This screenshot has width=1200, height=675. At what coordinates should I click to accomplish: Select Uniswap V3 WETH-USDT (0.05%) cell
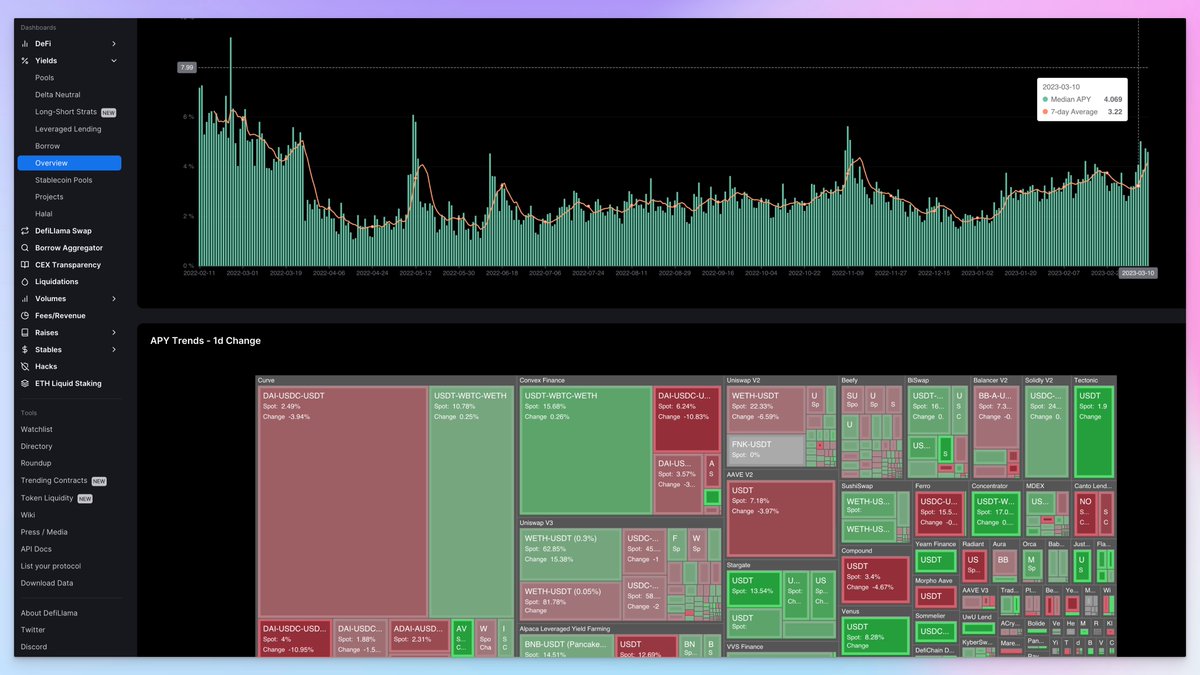point(571,602)
